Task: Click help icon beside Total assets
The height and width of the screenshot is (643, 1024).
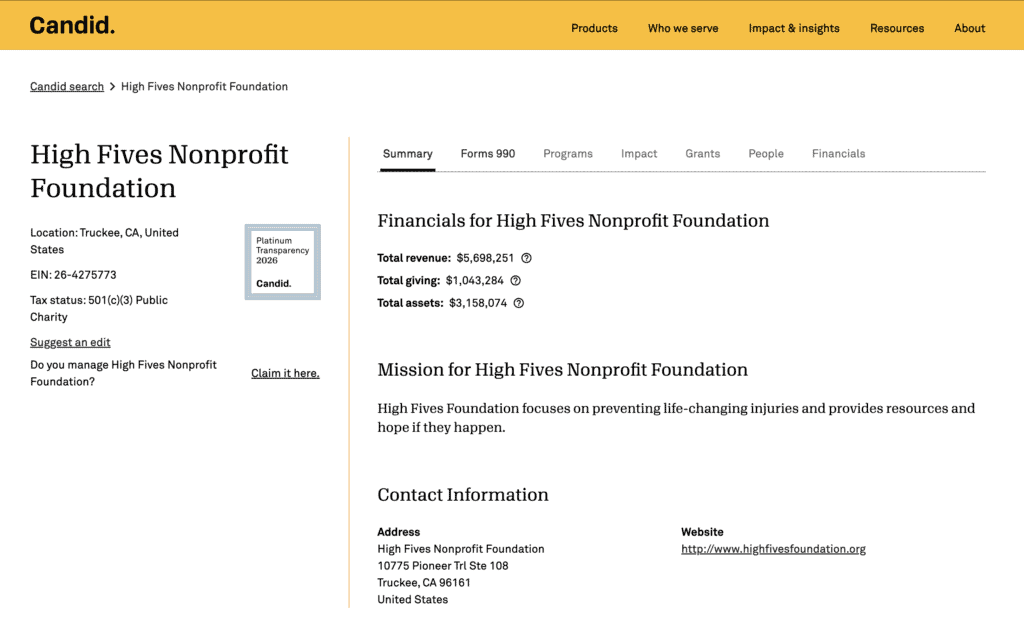Action: 519,303
